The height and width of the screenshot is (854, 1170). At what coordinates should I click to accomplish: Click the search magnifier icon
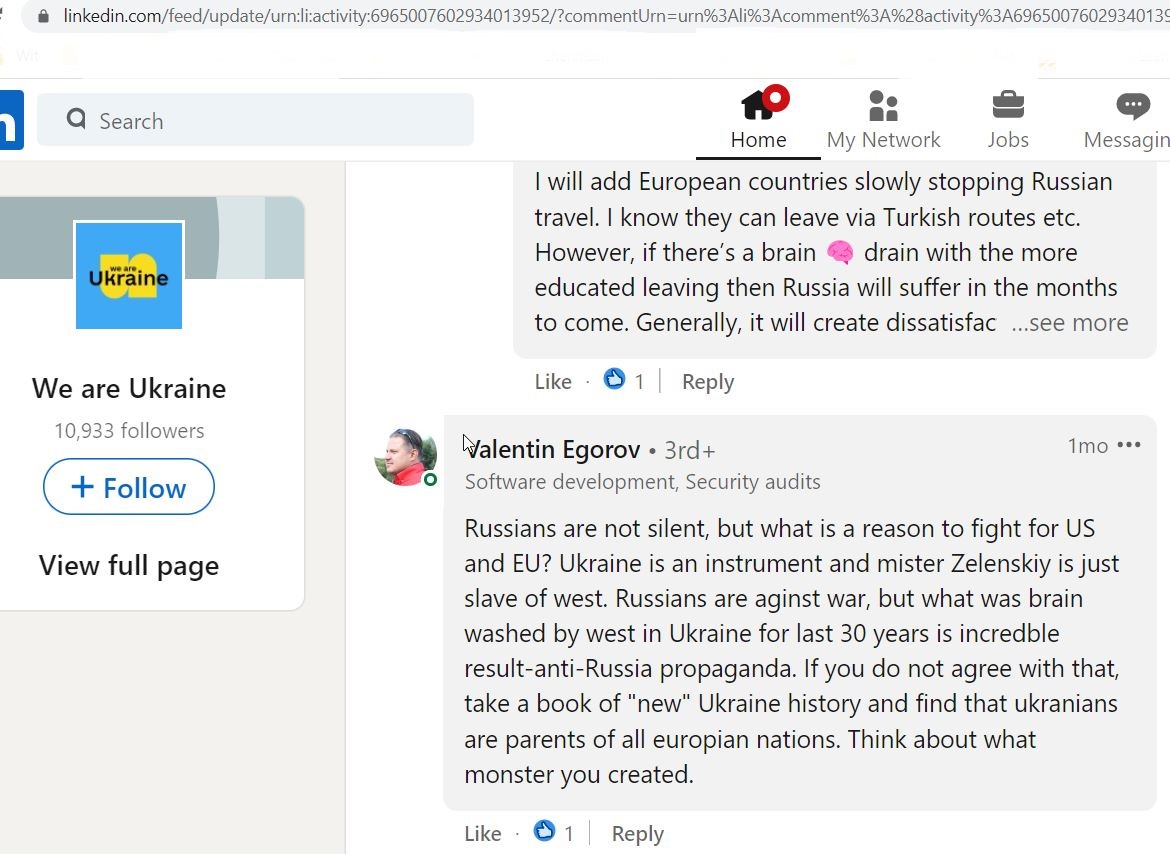click(x=76, y=118)
